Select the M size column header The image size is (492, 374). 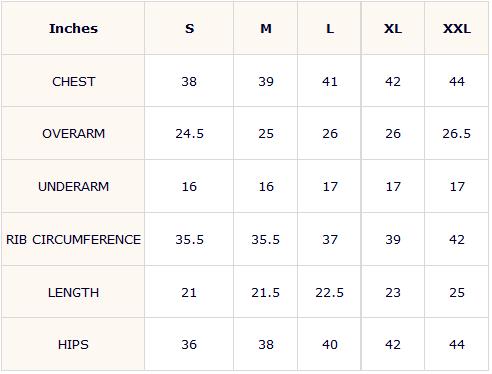click(x=266, y=28)
